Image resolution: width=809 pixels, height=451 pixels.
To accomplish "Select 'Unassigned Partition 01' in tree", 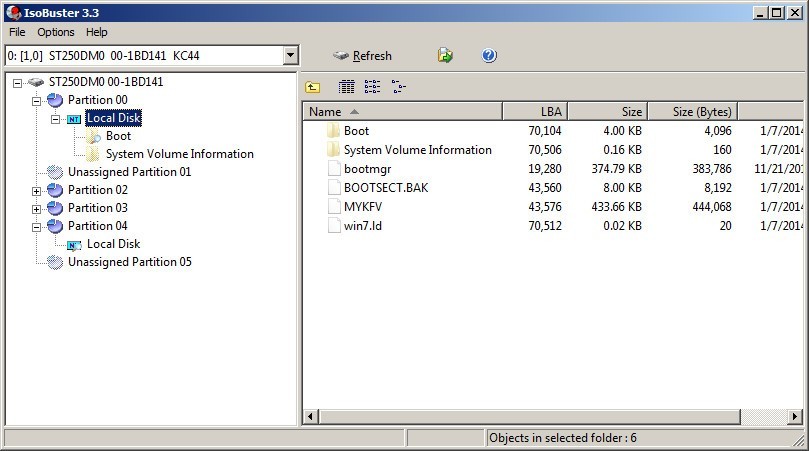I will coord(130,172).
